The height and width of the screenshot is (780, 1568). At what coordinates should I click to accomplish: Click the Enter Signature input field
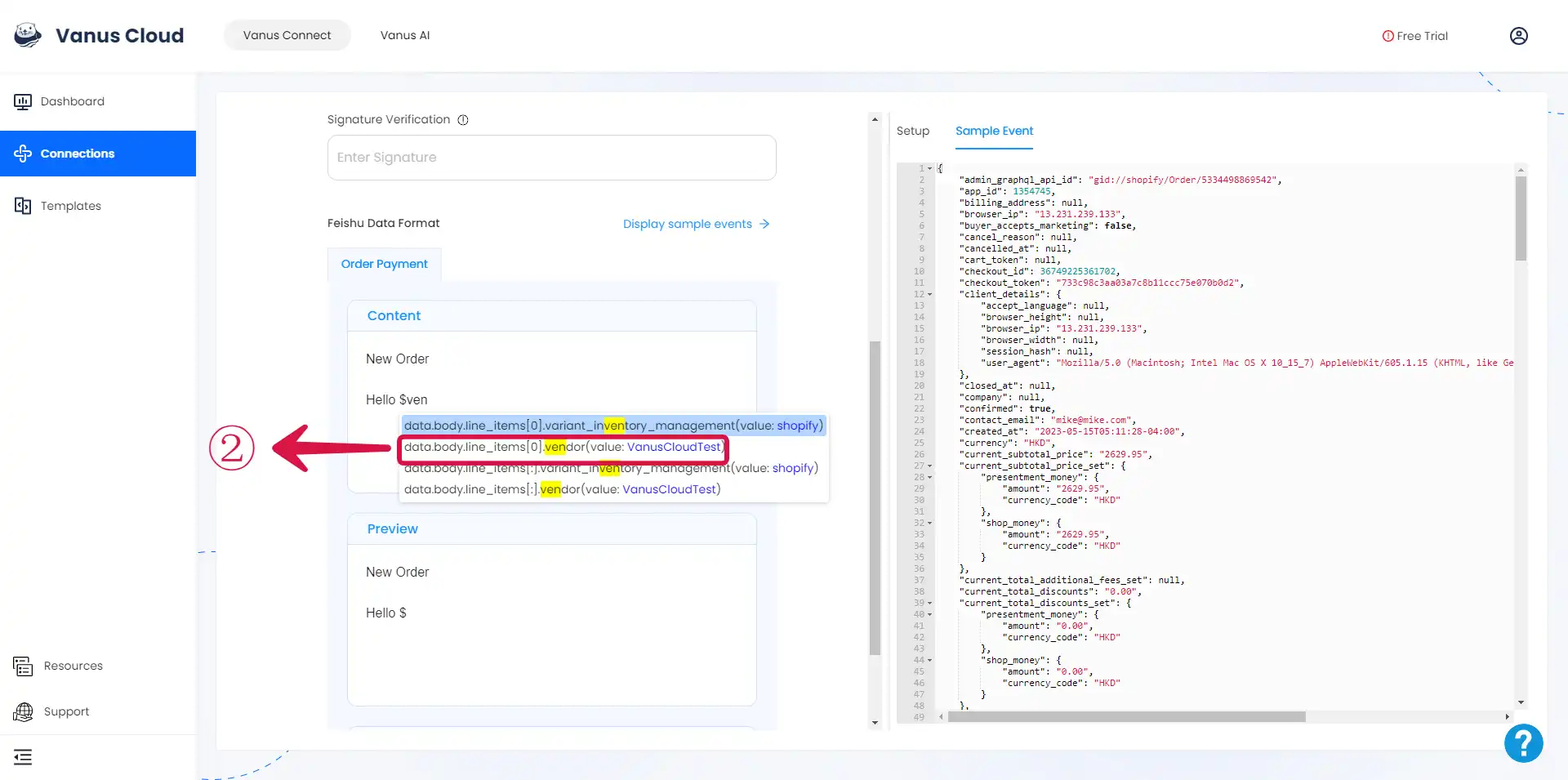click(x=552, y=158)
